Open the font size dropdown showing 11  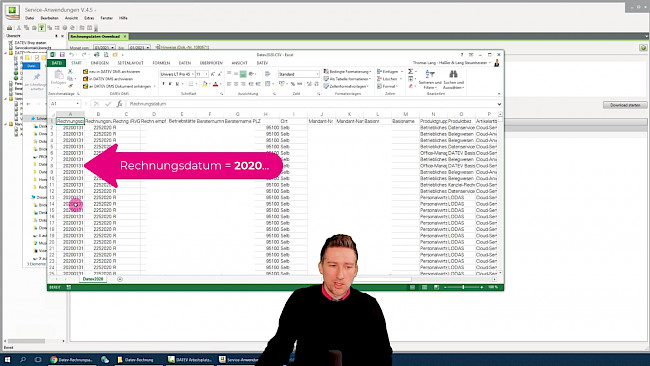(x=206, y=74)
